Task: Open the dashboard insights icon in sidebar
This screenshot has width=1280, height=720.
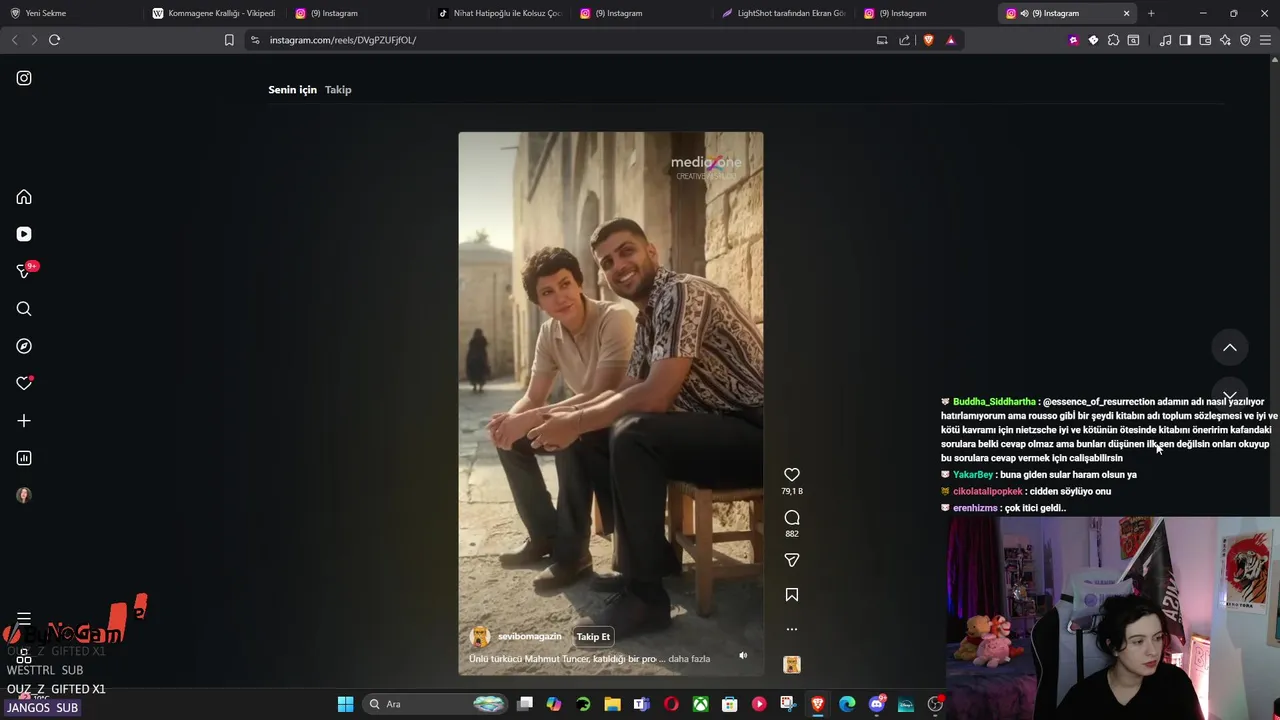Action: tap(24, 458)
